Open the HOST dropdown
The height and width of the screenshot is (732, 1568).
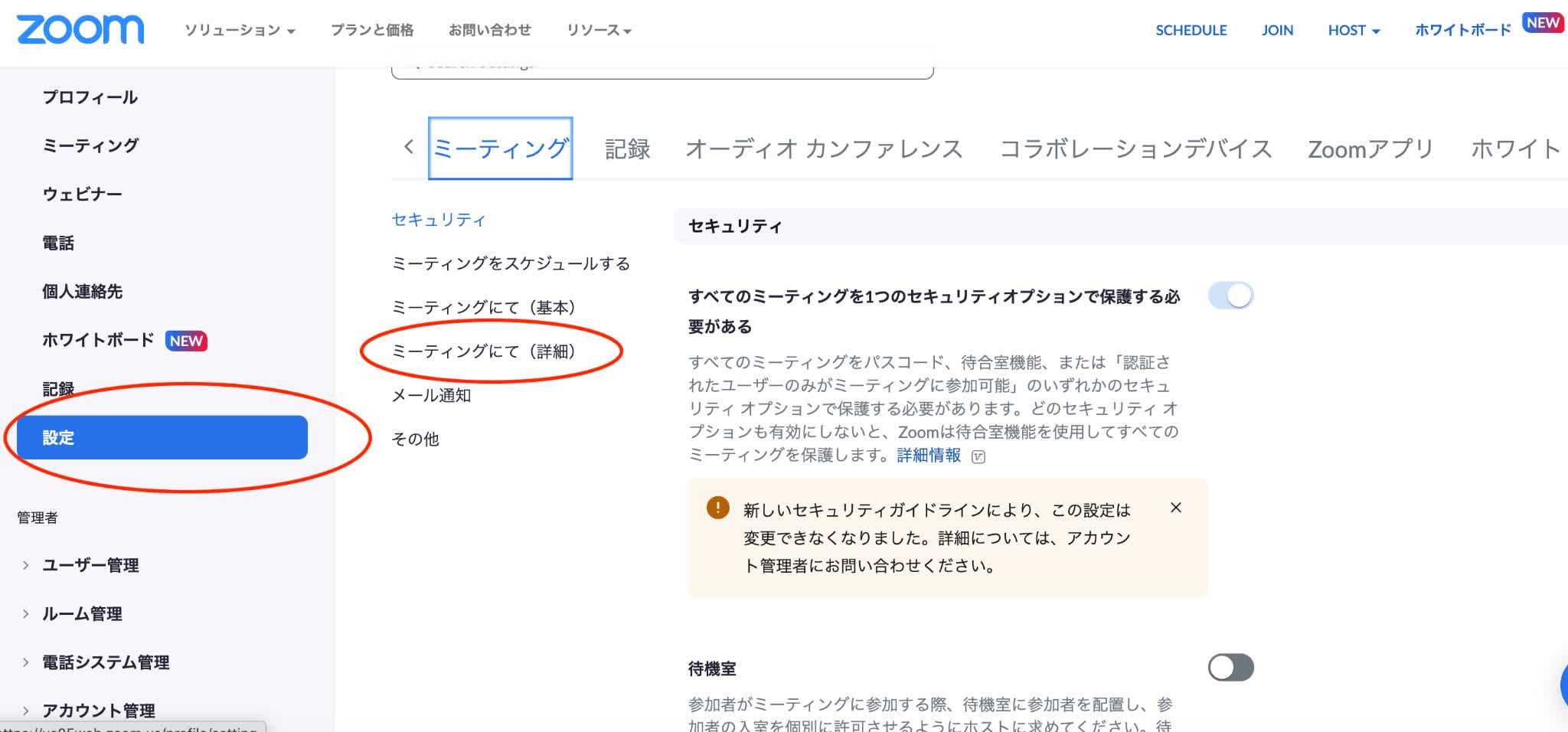[1354, 31]
